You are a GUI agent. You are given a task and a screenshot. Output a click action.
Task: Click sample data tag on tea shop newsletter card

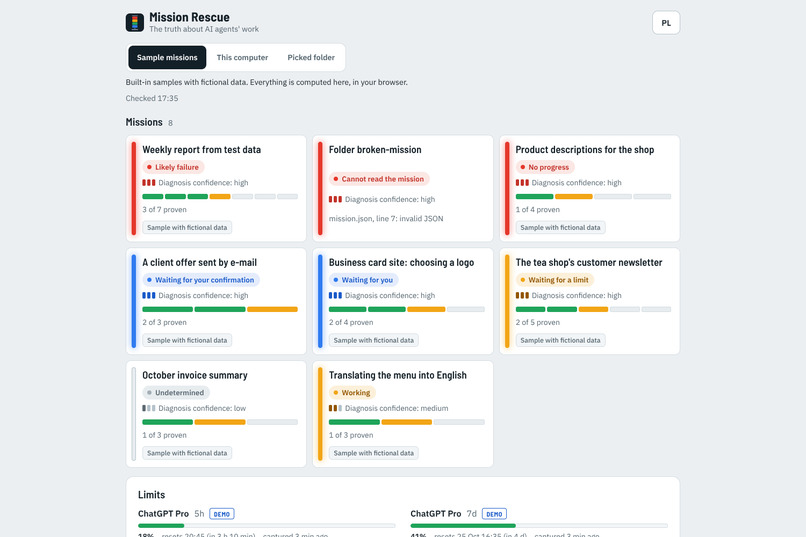(560, 340)
